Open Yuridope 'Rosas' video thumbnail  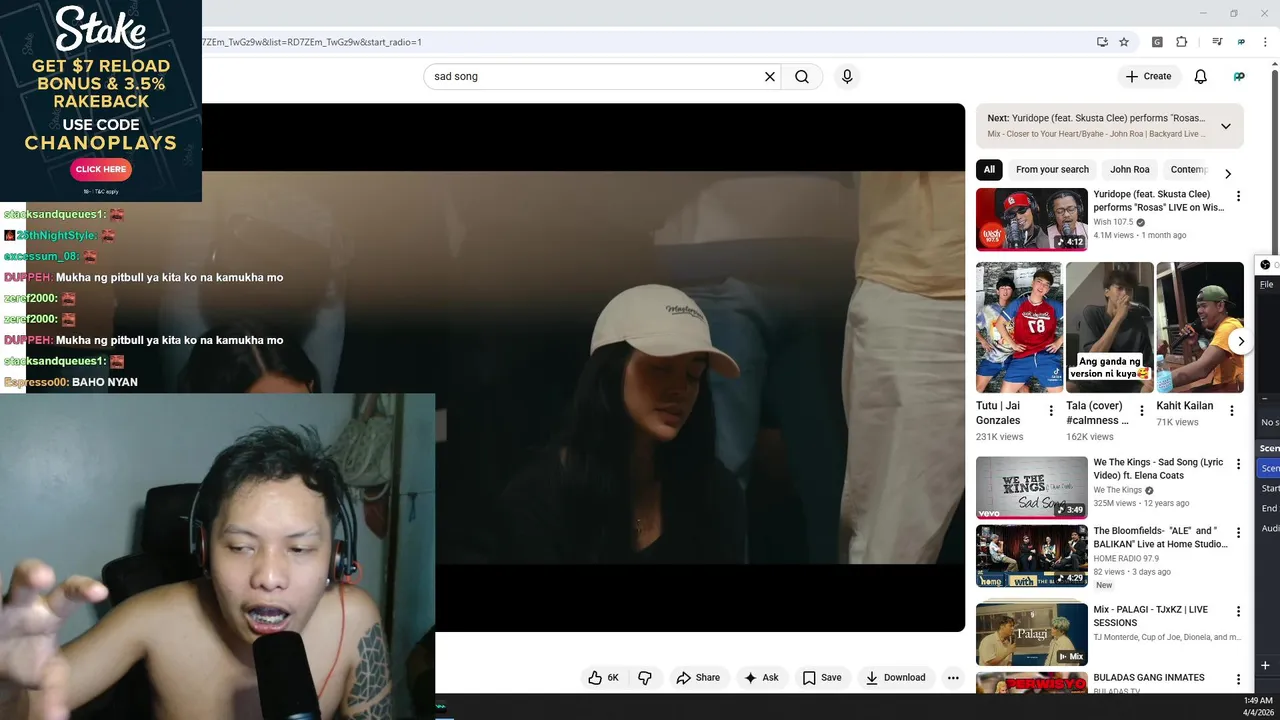pos(1032,219)
